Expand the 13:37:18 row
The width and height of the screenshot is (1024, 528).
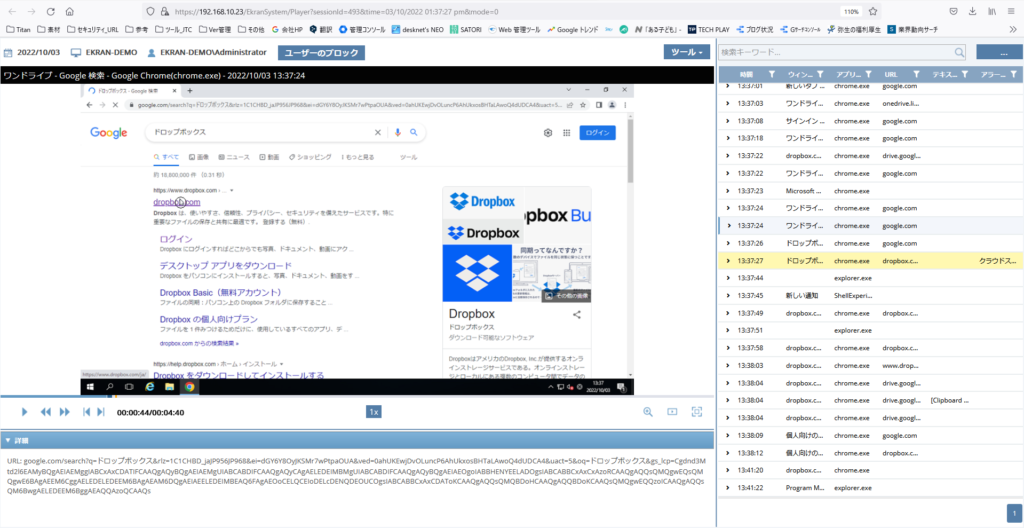pos(728,139)
